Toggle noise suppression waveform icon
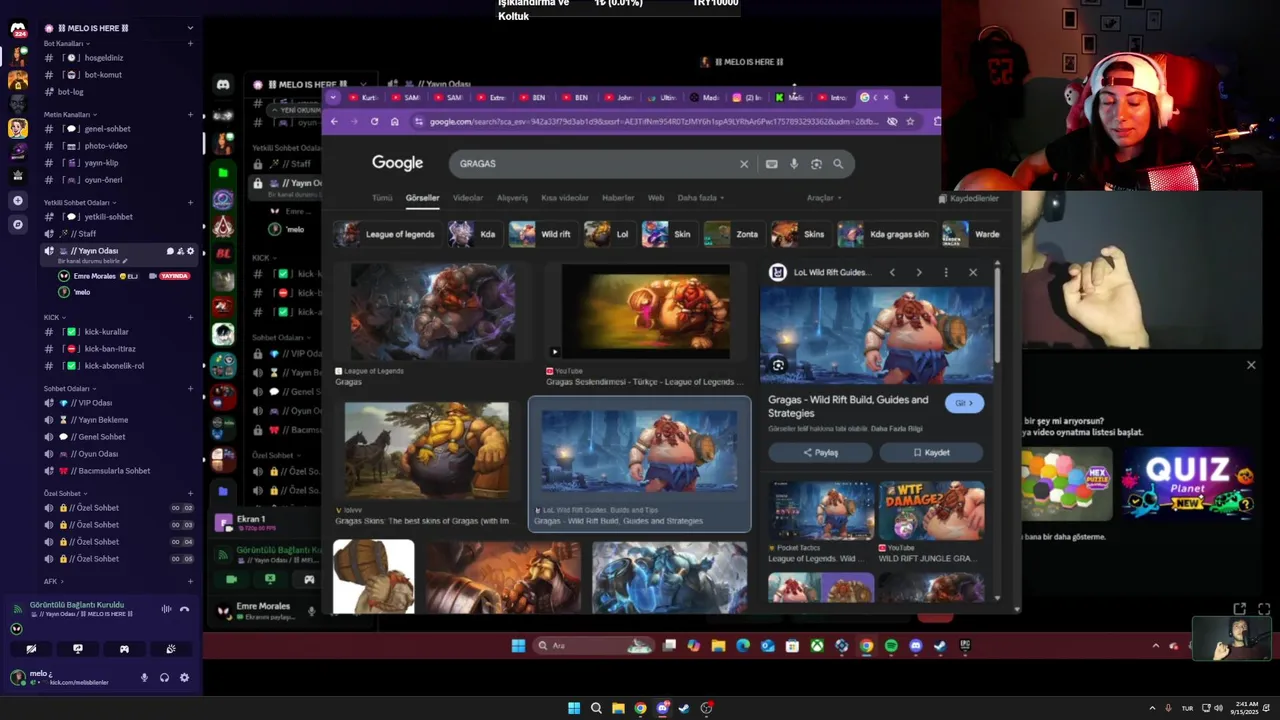Viewport: 1280px width, 720px height. (166, 609)
